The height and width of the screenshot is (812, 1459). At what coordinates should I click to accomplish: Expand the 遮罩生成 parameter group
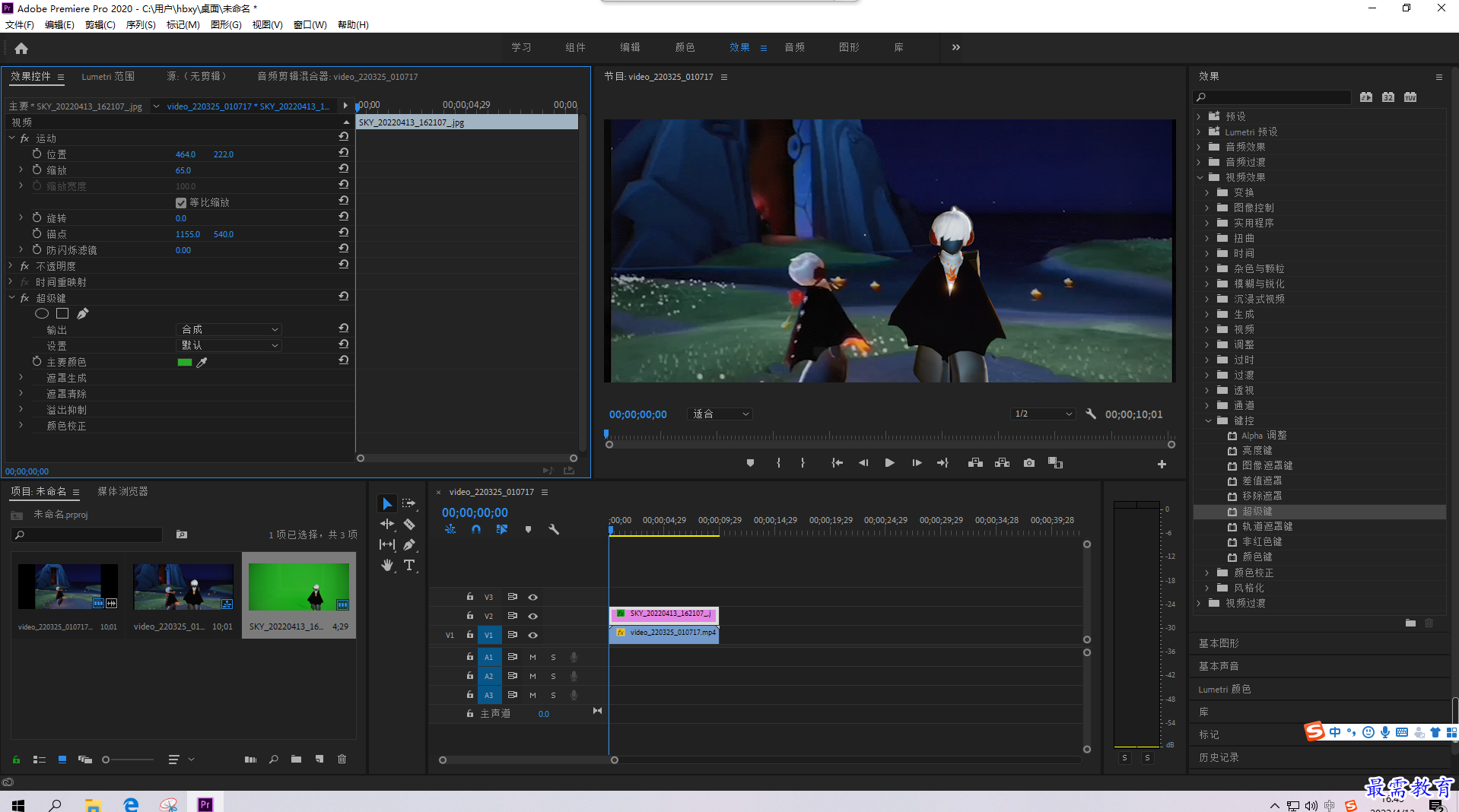(21, 377)
